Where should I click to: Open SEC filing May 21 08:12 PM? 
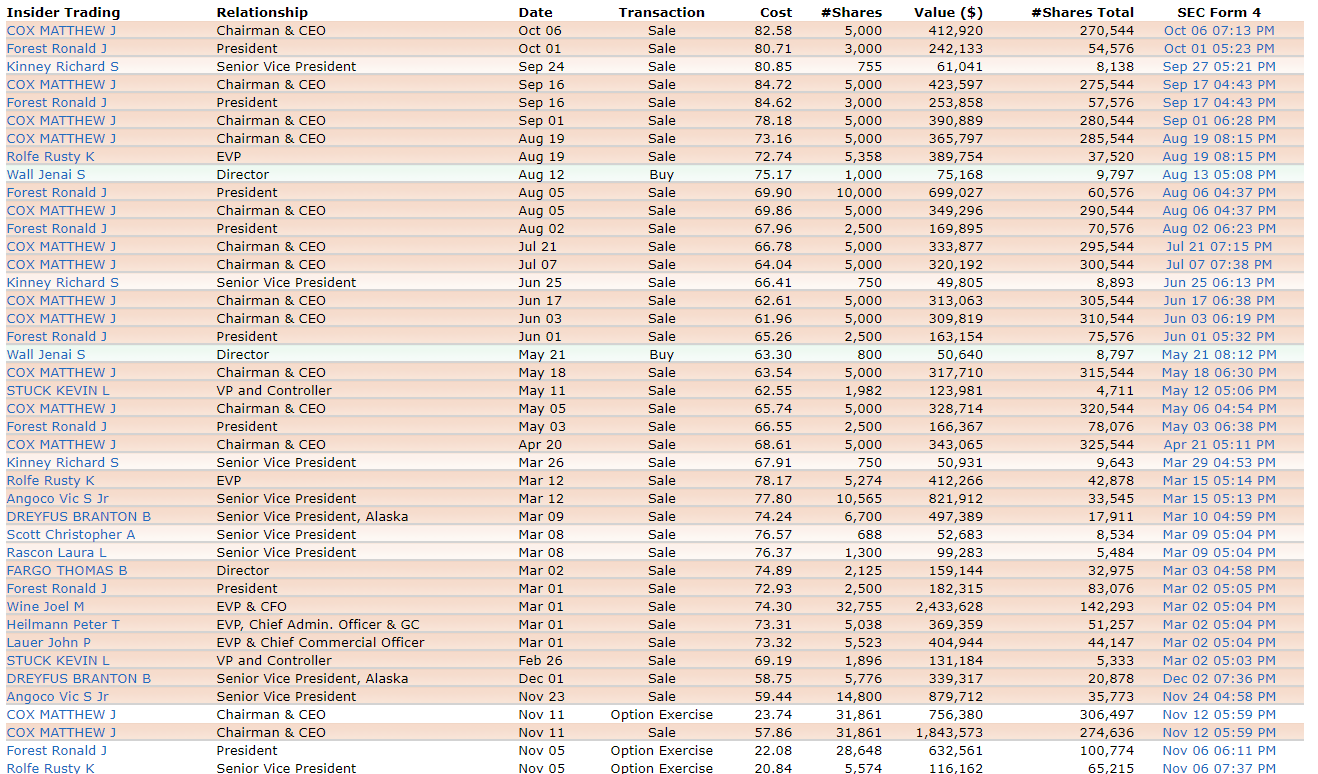coord(1218,355)
